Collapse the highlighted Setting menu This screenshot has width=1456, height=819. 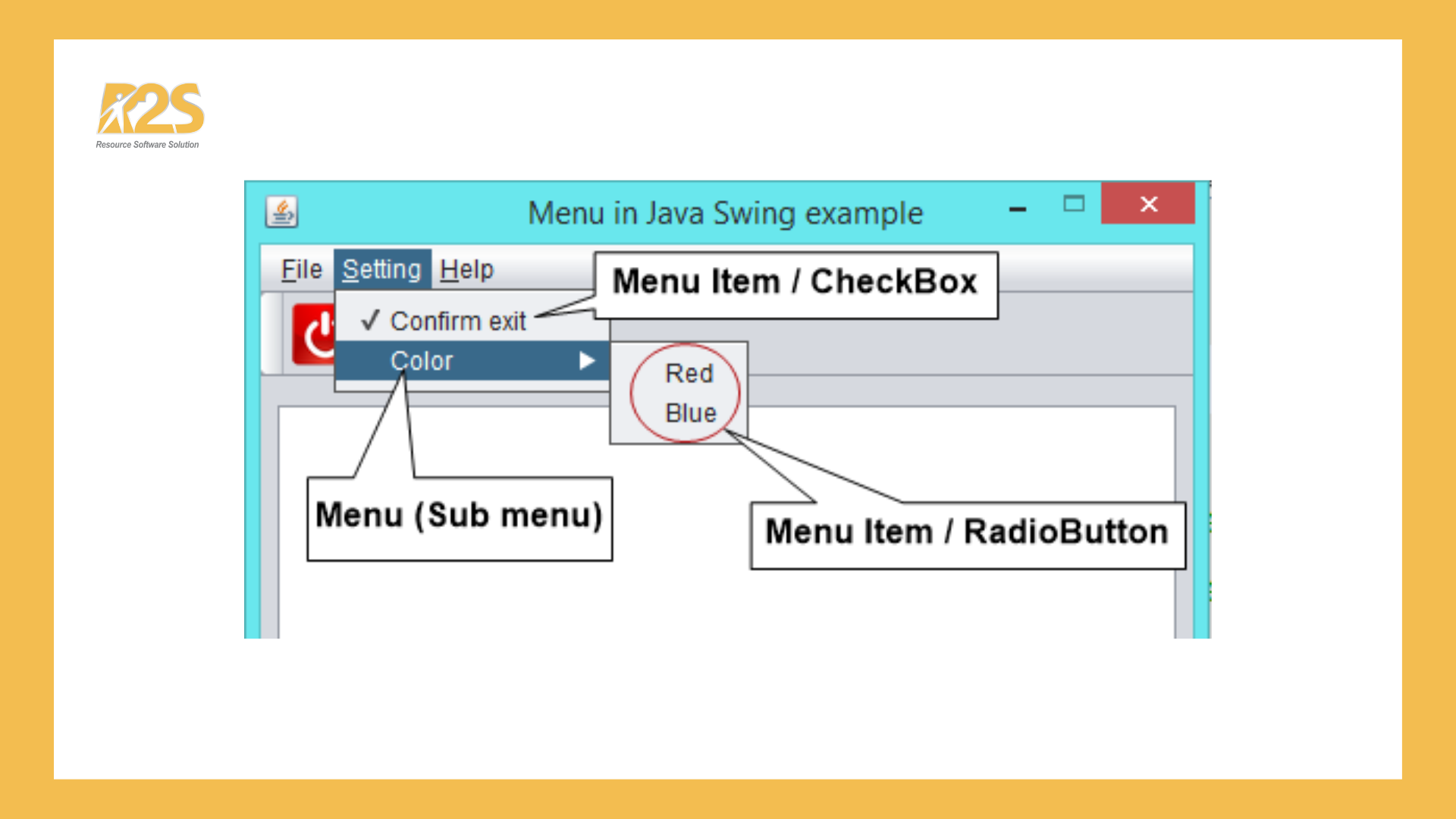pyautogui.click(x=382, y=269)
